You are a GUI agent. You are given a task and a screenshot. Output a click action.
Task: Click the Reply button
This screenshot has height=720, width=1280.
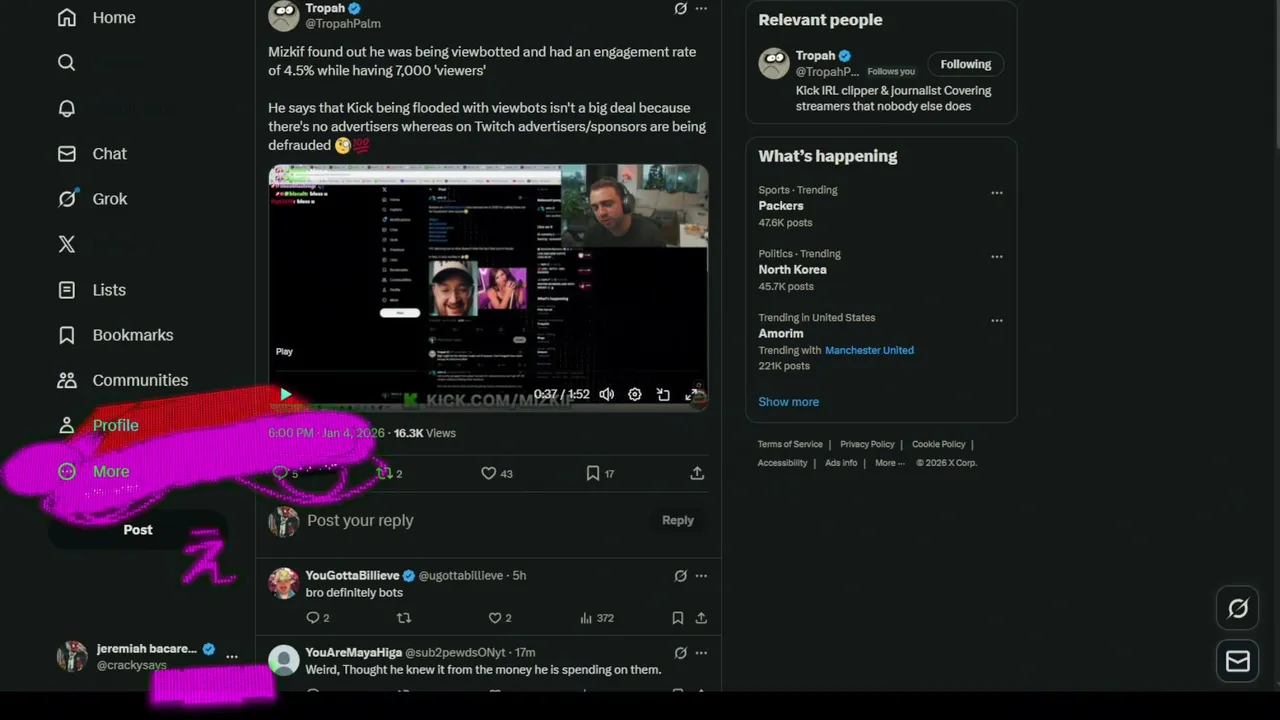677,520
